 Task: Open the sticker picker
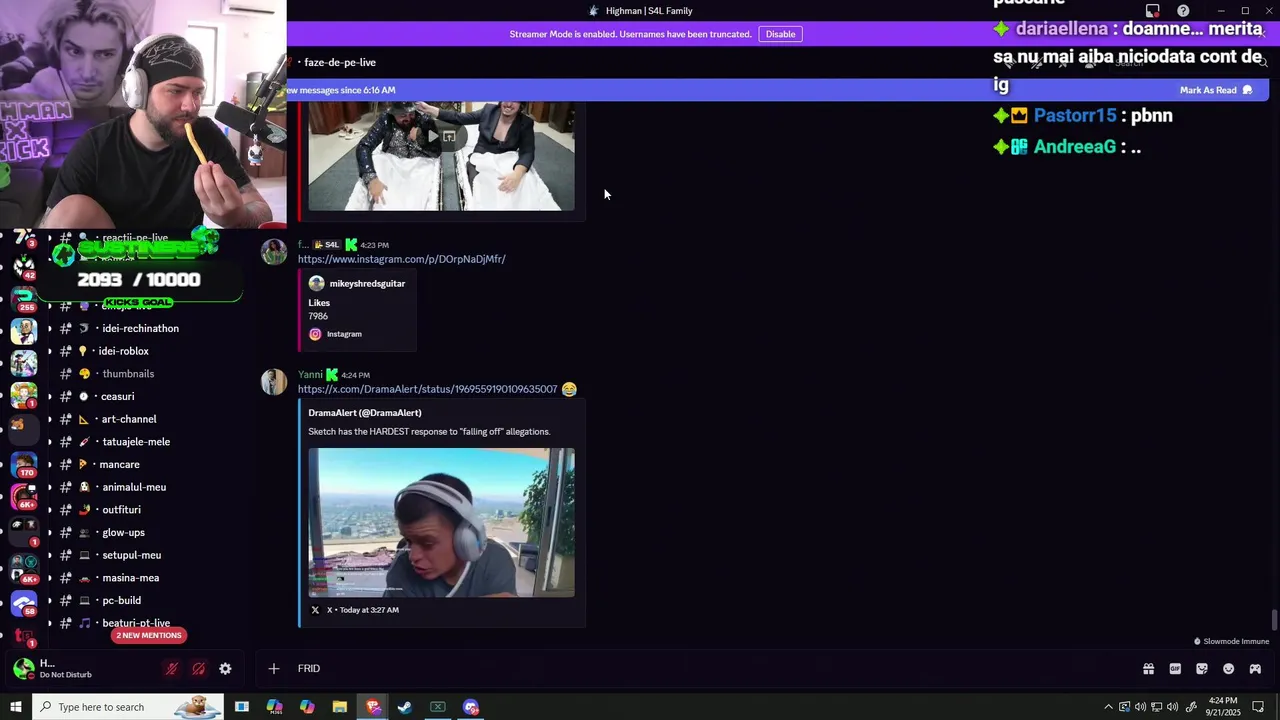(1202, 669)
